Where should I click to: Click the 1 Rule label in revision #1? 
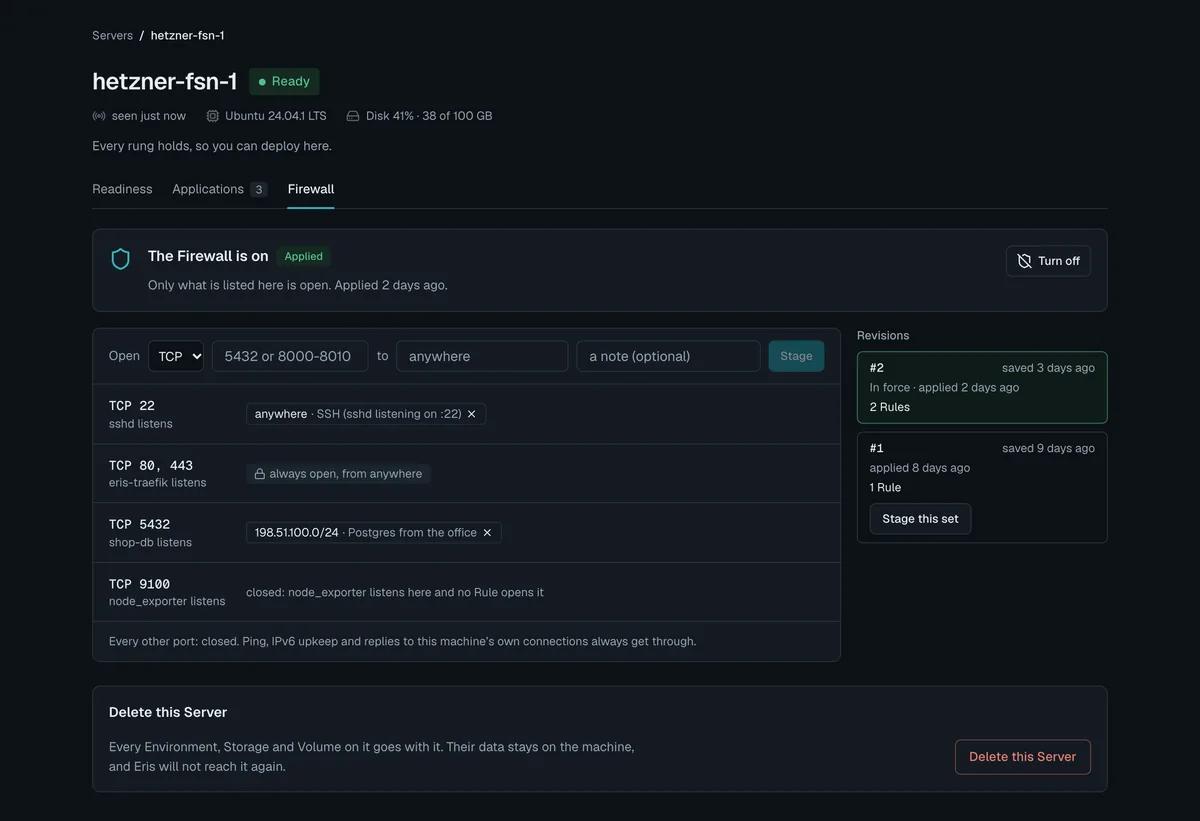click(885, 488)
